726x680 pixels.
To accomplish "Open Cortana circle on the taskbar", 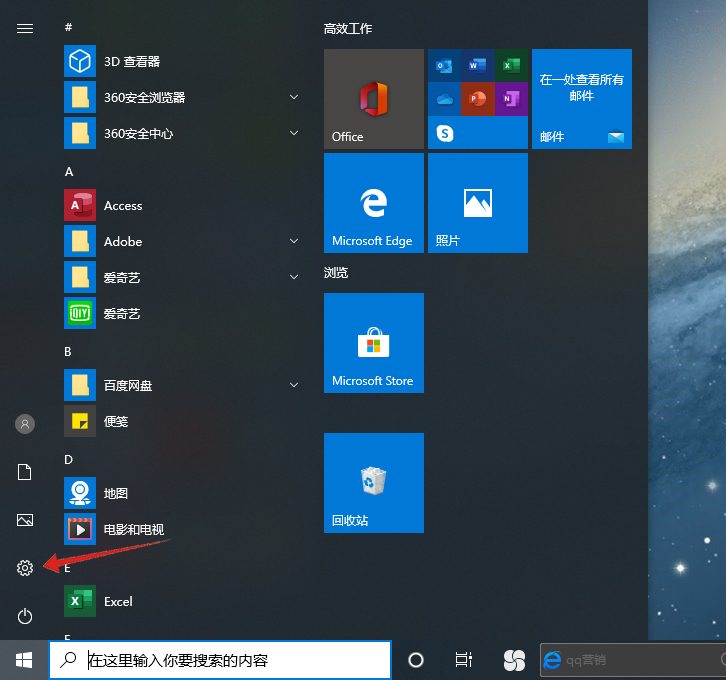I will pyautogui.click(x=416, y=660).
